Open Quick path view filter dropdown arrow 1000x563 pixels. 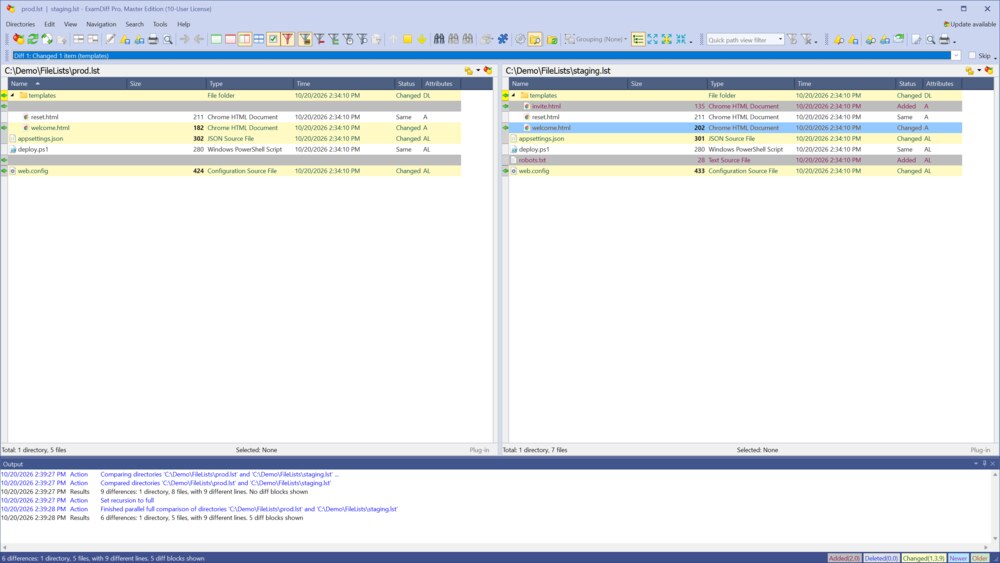780,40
